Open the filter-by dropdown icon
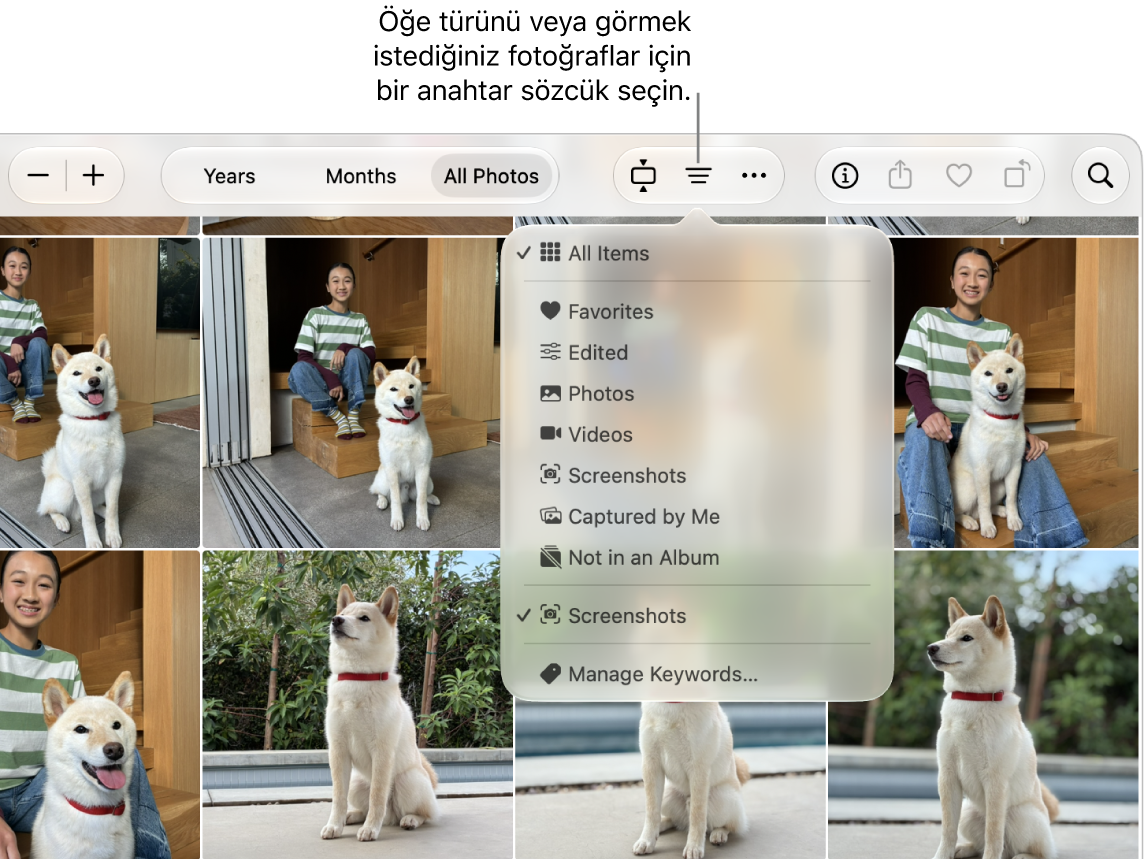 tap(698, 176)
